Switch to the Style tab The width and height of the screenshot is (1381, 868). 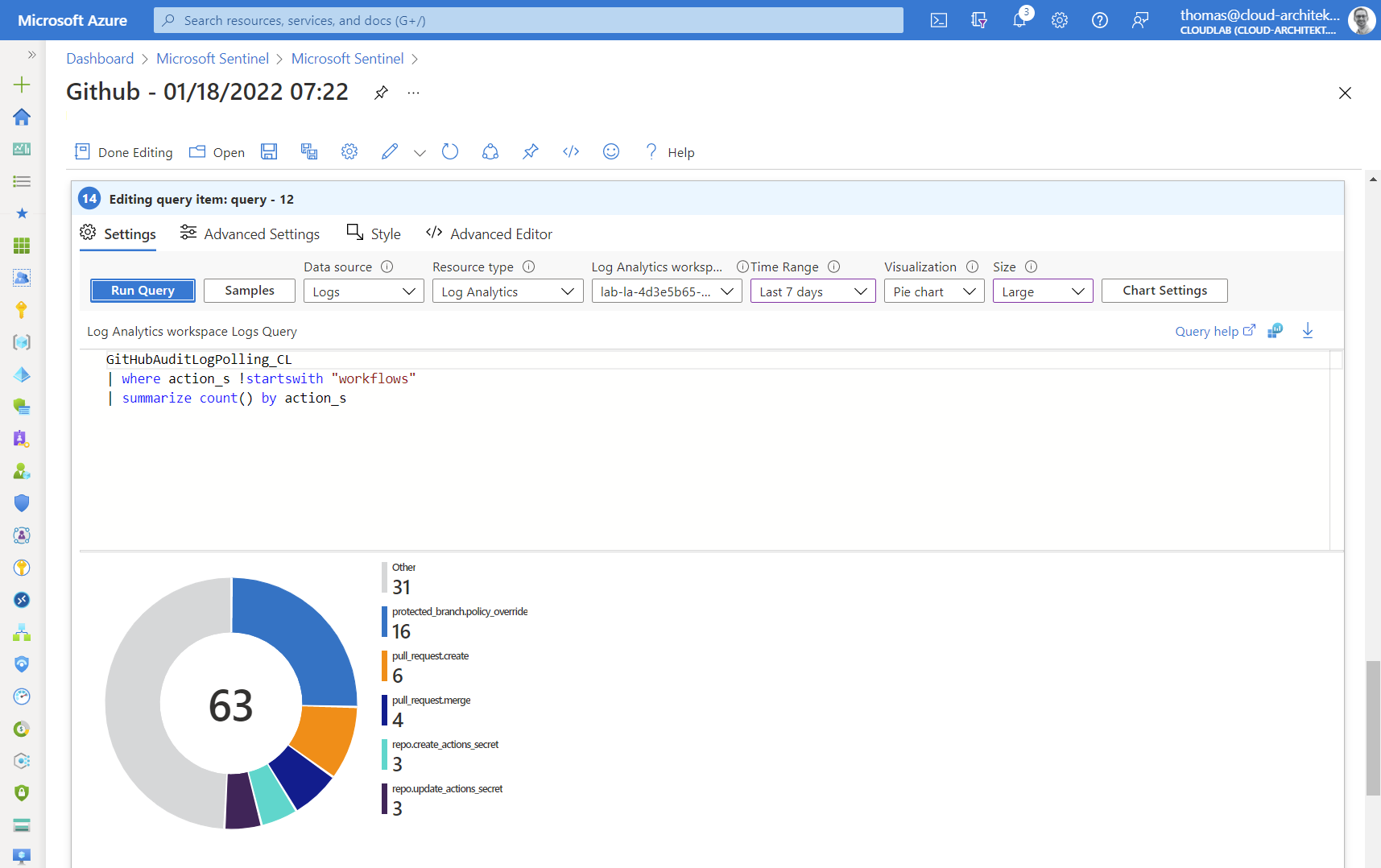(374, 234)
